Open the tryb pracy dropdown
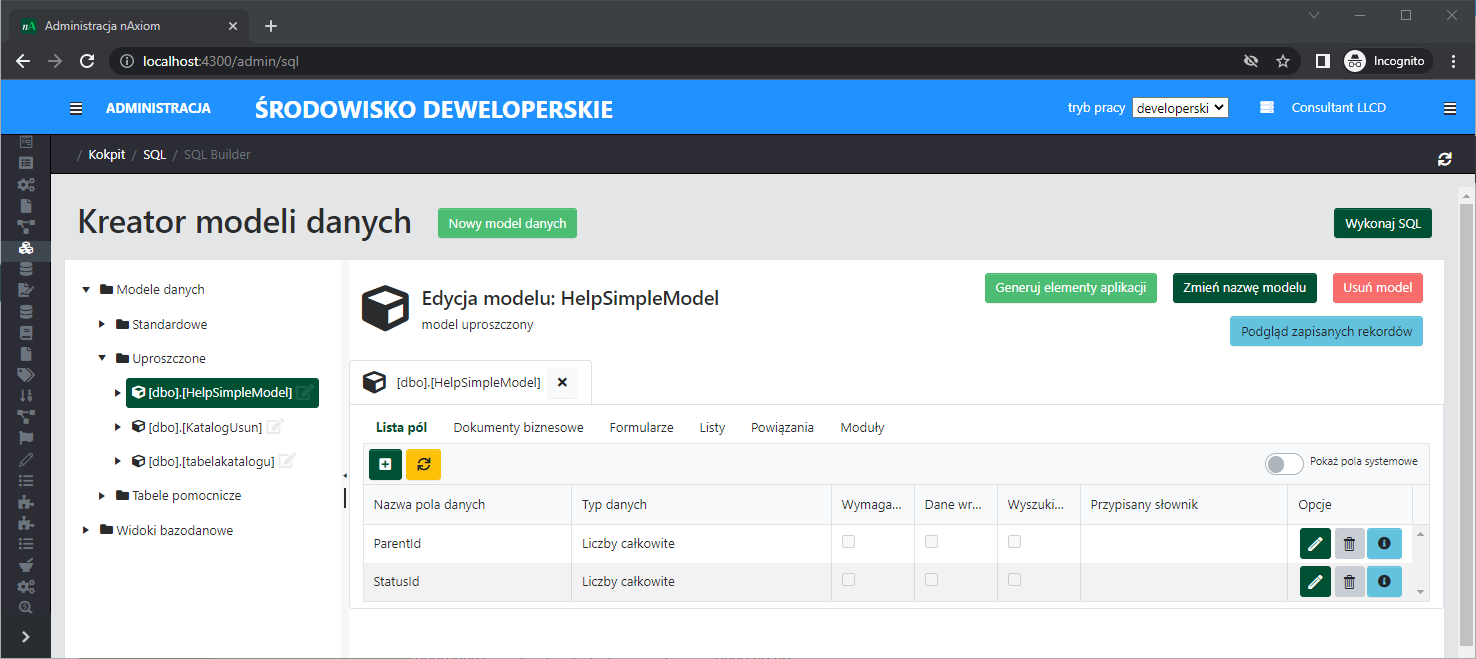1476x659 pixels. pyautogui.click(x=1180, y=108)
